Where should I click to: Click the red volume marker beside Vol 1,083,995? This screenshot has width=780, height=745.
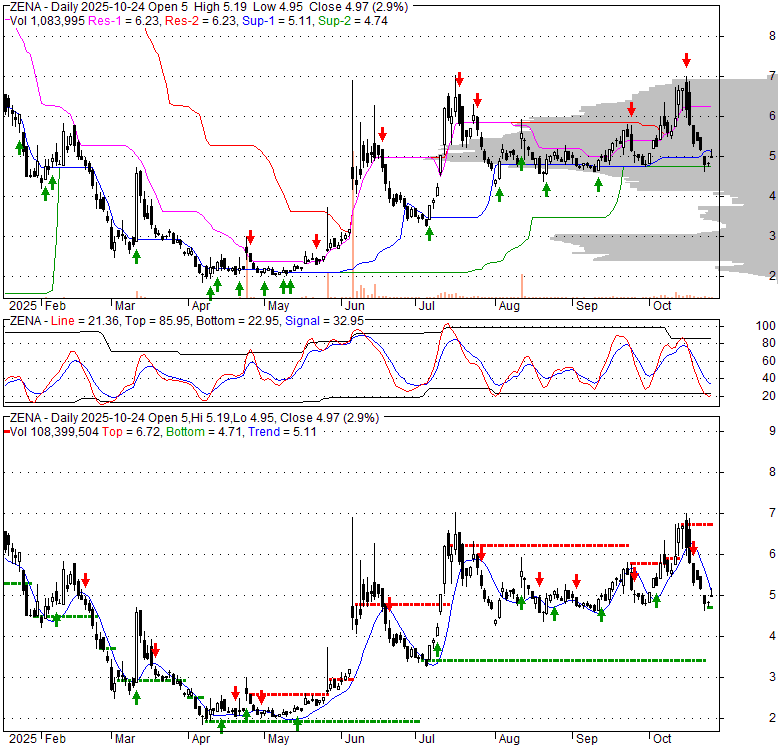[4, 20]
